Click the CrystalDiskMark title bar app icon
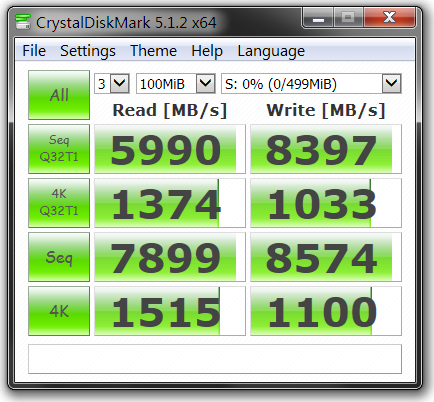Viewport: 434px width, 402px height. pyautogui.click(x=23, y=22)
